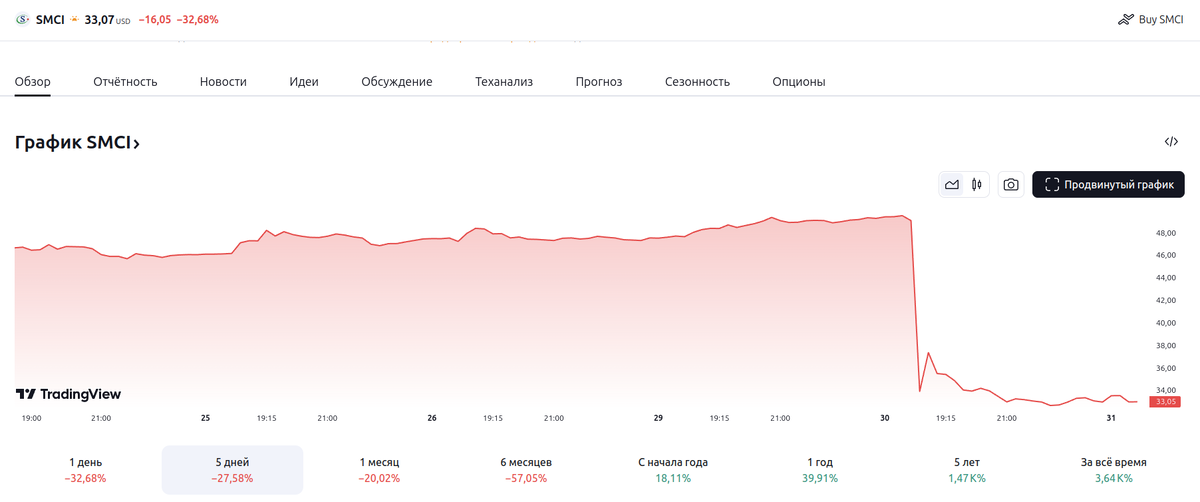Switch to area chart type
Image resolution: width=1200 pixels, height=502 pixels.
tap(952, 184)
